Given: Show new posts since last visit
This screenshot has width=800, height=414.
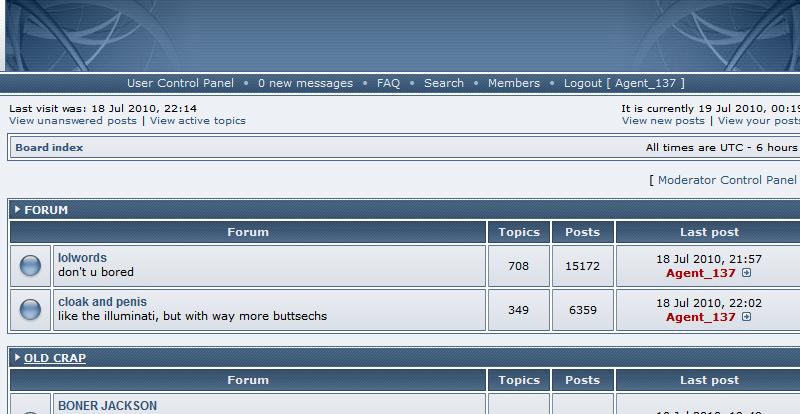Looking at the screenshot, I should (663, 121).
